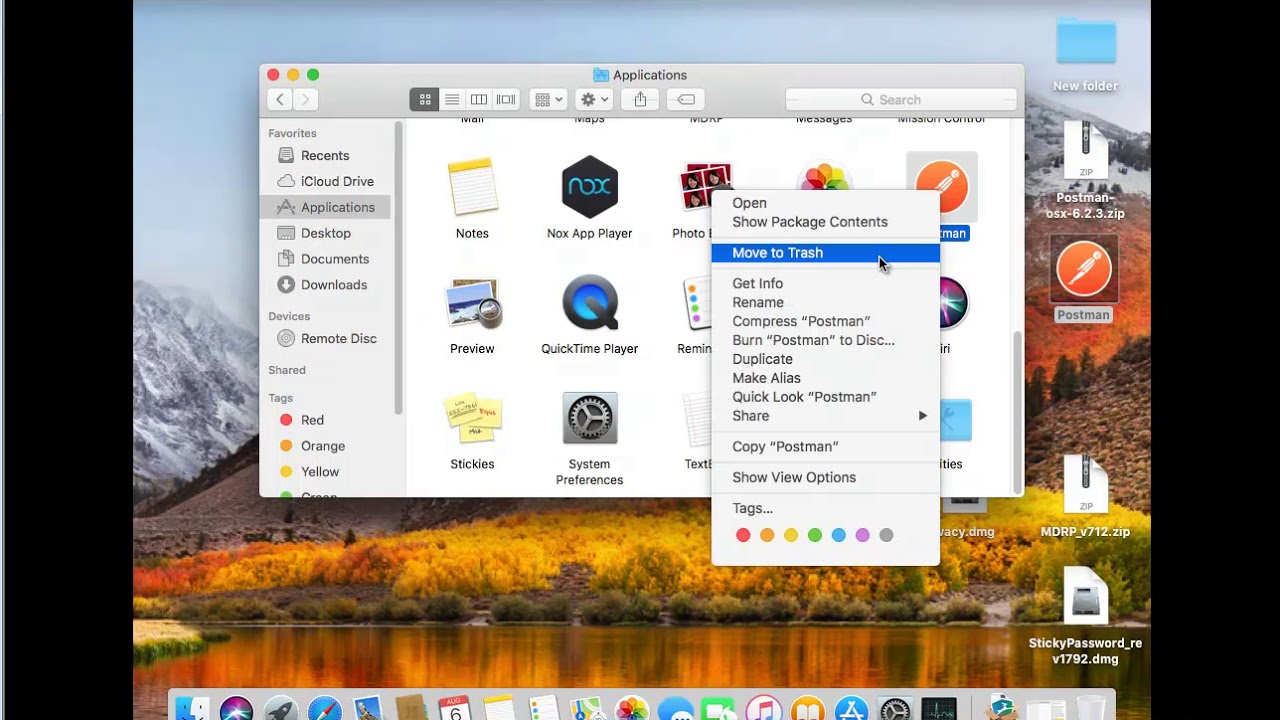This screenshot has width=1280, height=720.
Task: Apply the purple tag dot in menu
Action: click(x=863, y=536)
